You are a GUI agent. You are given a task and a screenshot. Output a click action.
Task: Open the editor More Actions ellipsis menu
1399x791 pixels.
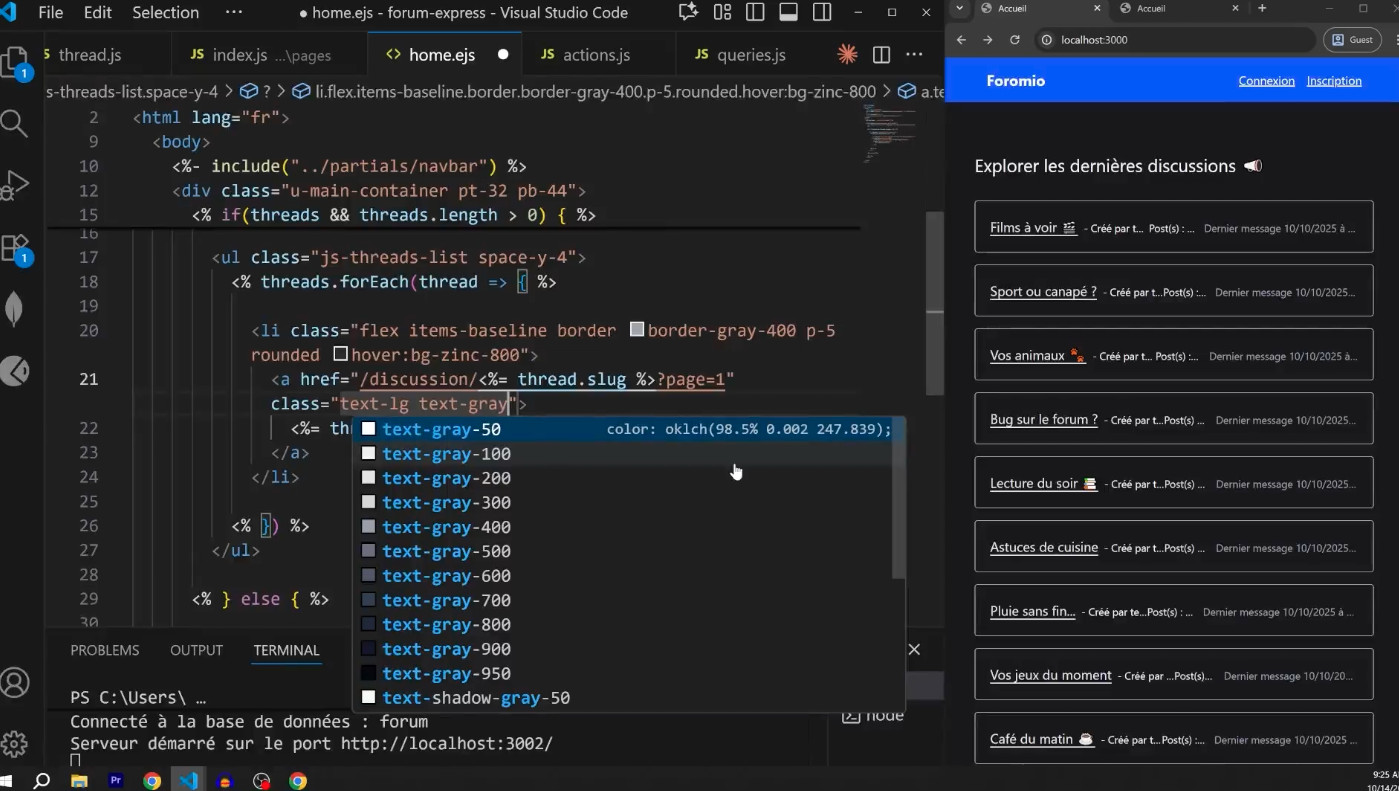coord(914,55)
